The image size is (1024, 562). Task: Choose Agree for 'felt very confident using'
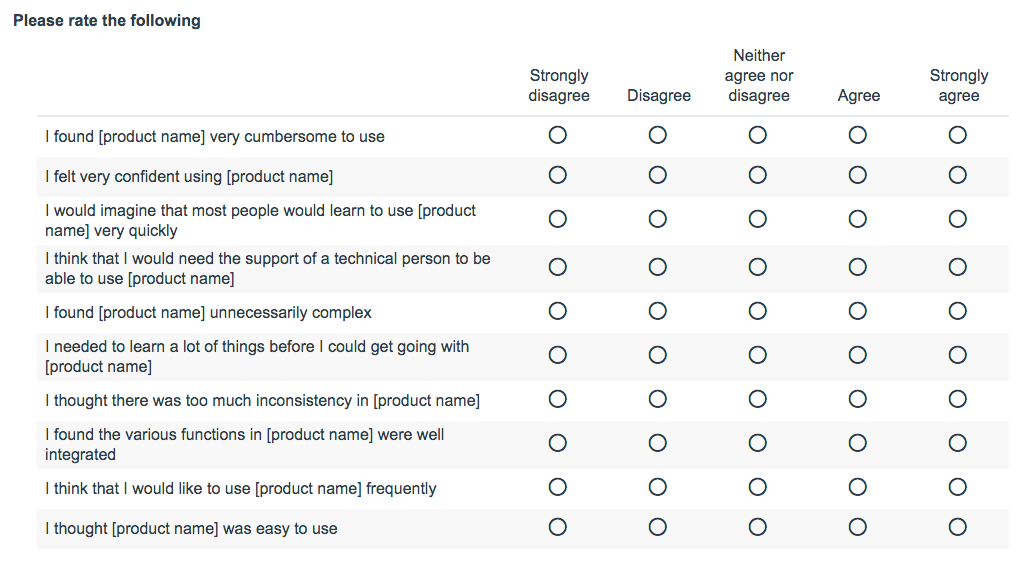coord(858,175)
